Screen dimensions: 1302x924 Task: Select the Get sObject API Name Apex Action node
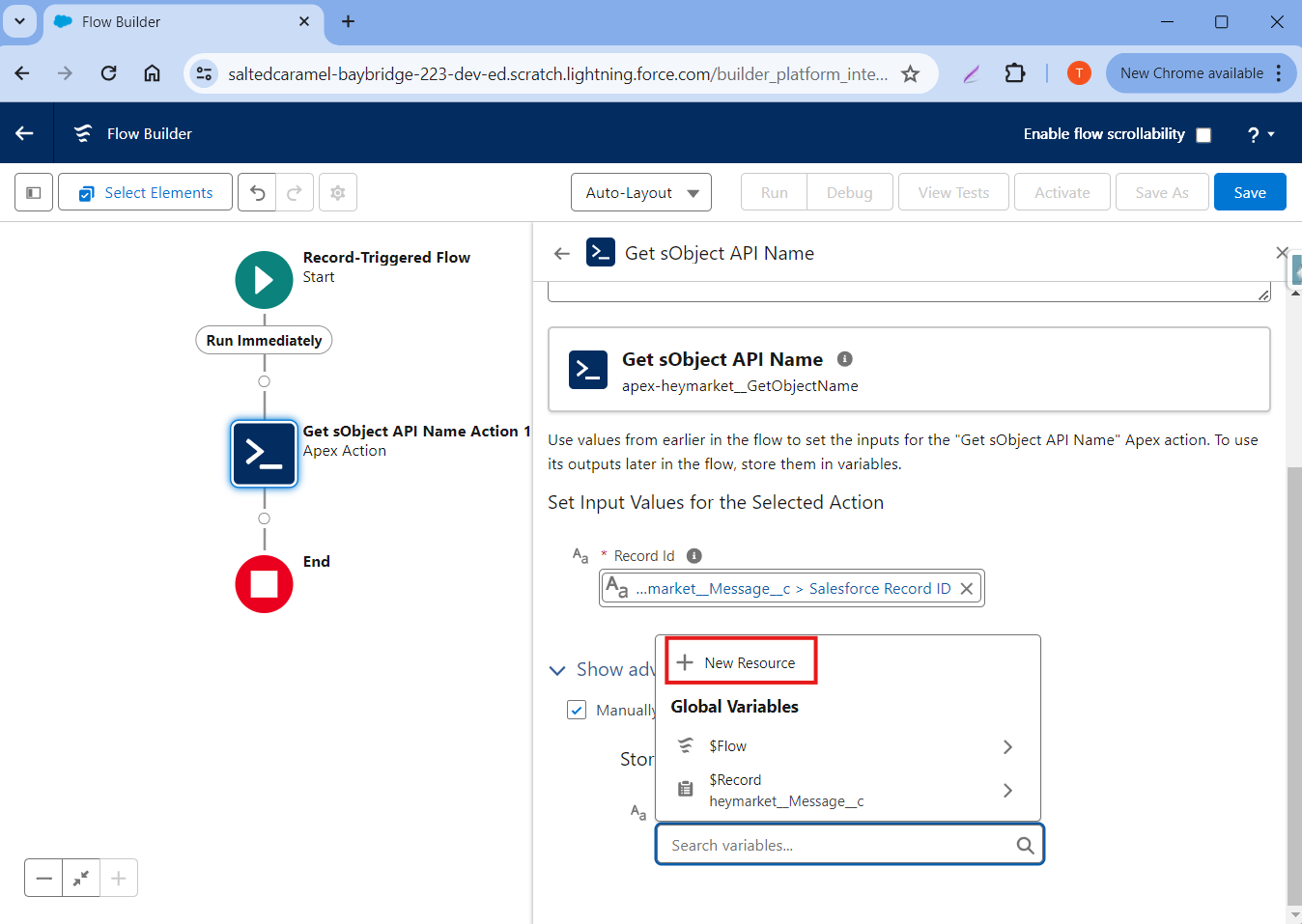[264, 453]
